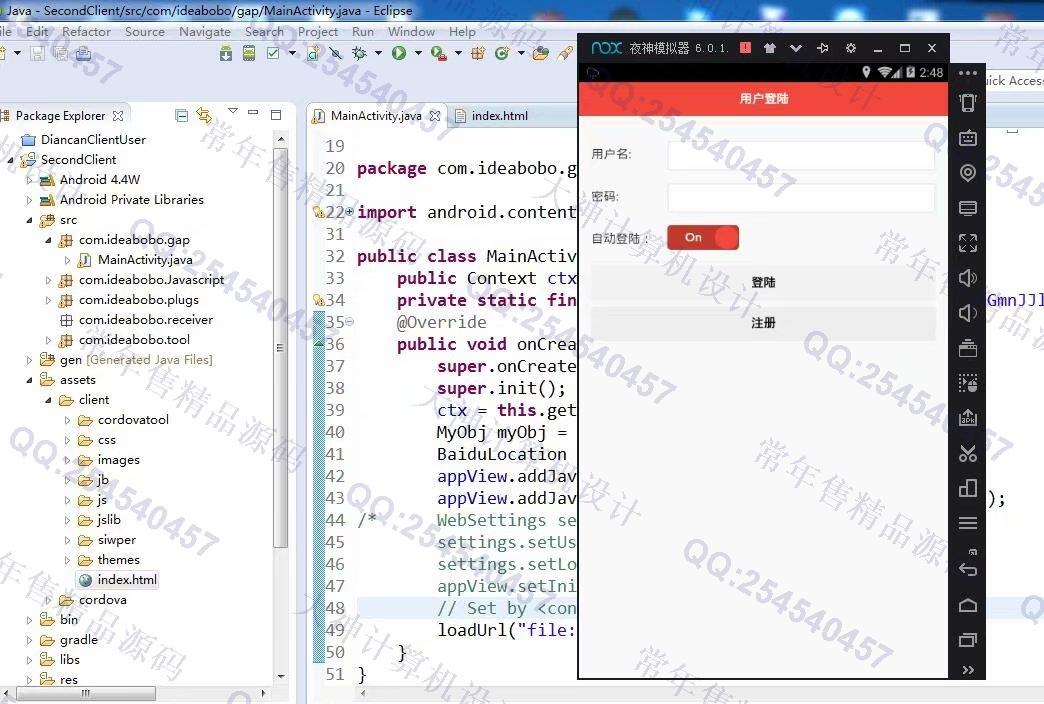Click Nox My Computer screen sidebar icon

967,208
